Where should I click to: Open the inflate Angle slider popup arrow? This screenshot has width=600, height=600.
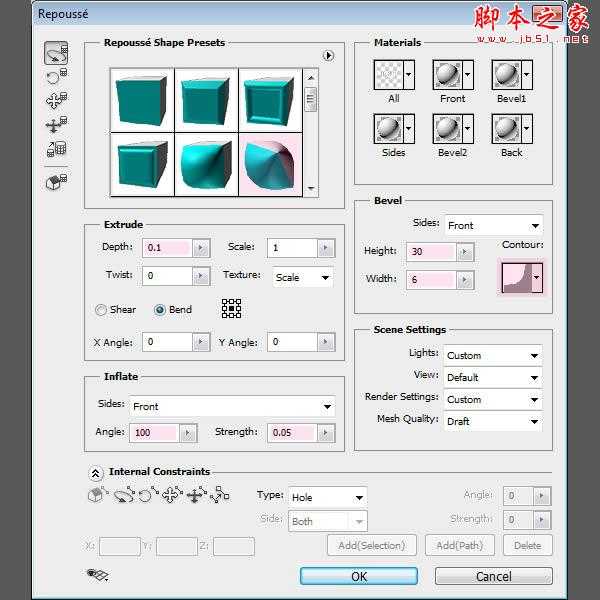tap(188, 433)
